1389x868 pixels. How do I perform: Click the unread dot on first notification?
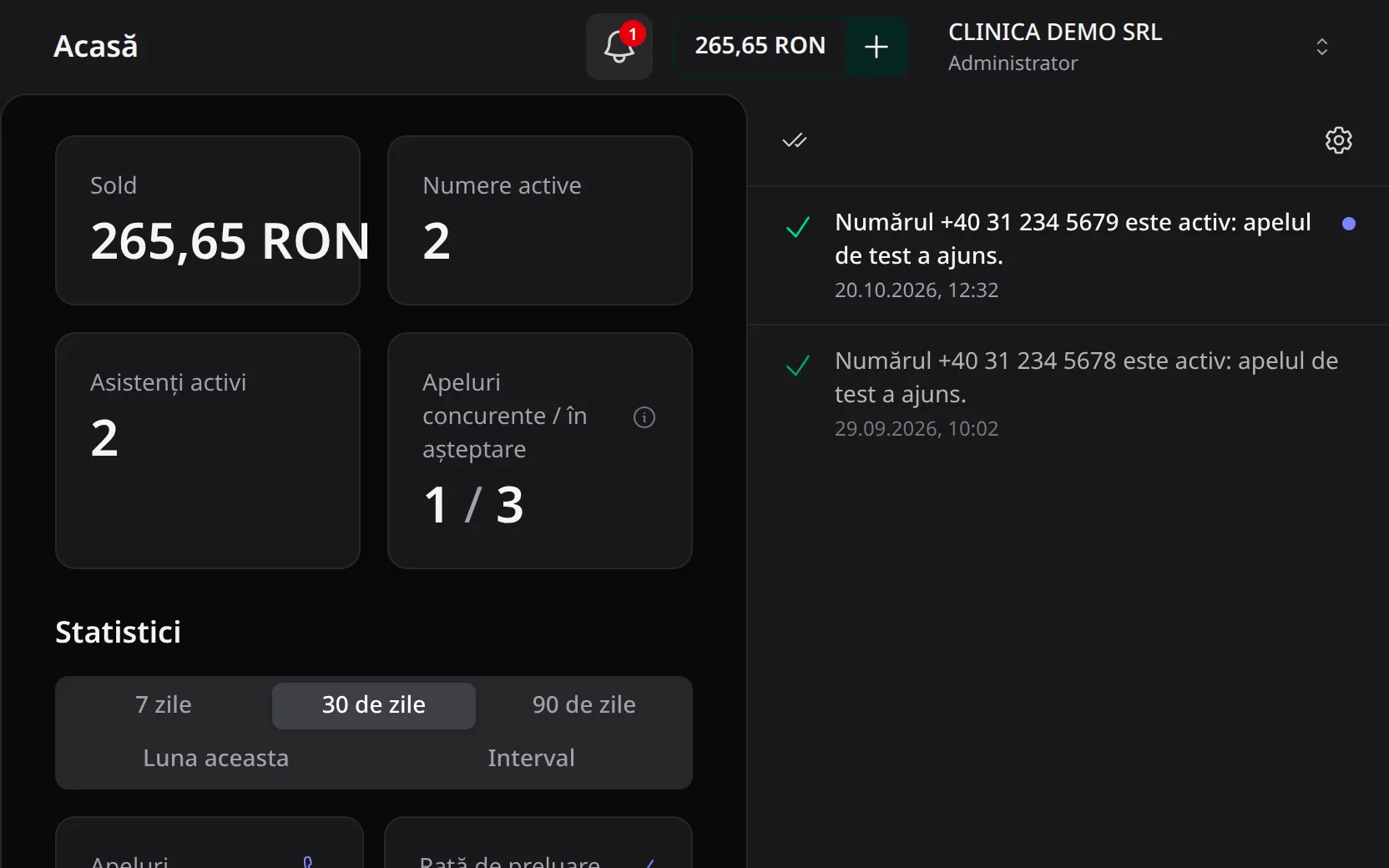[1348, 224]
